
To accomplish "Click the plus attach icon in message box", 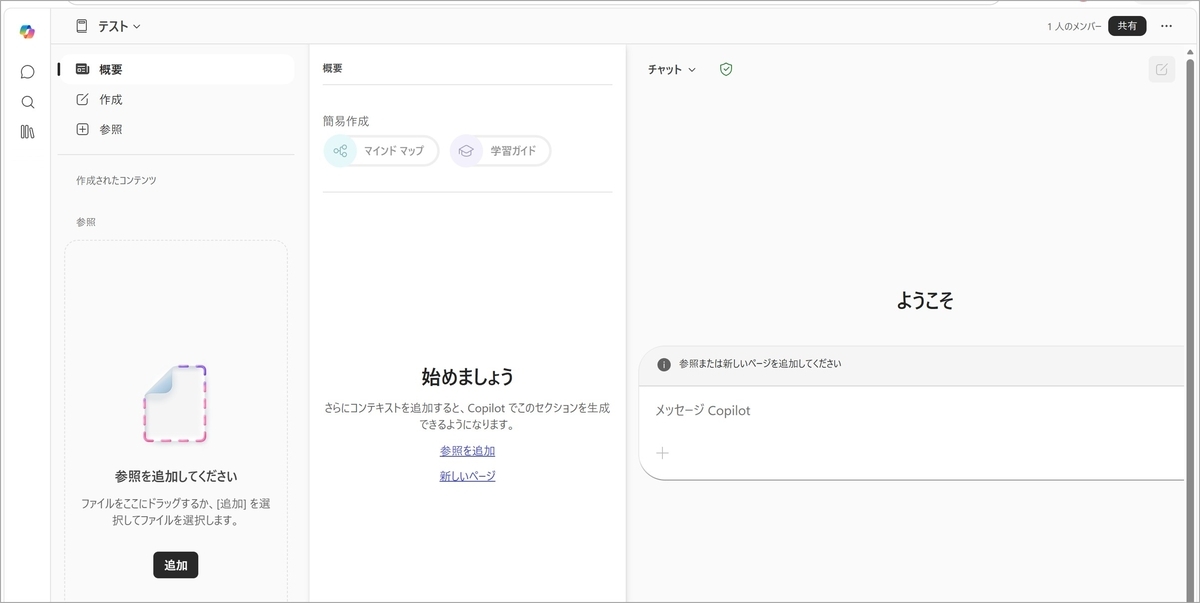I will [x=662, y=453].
